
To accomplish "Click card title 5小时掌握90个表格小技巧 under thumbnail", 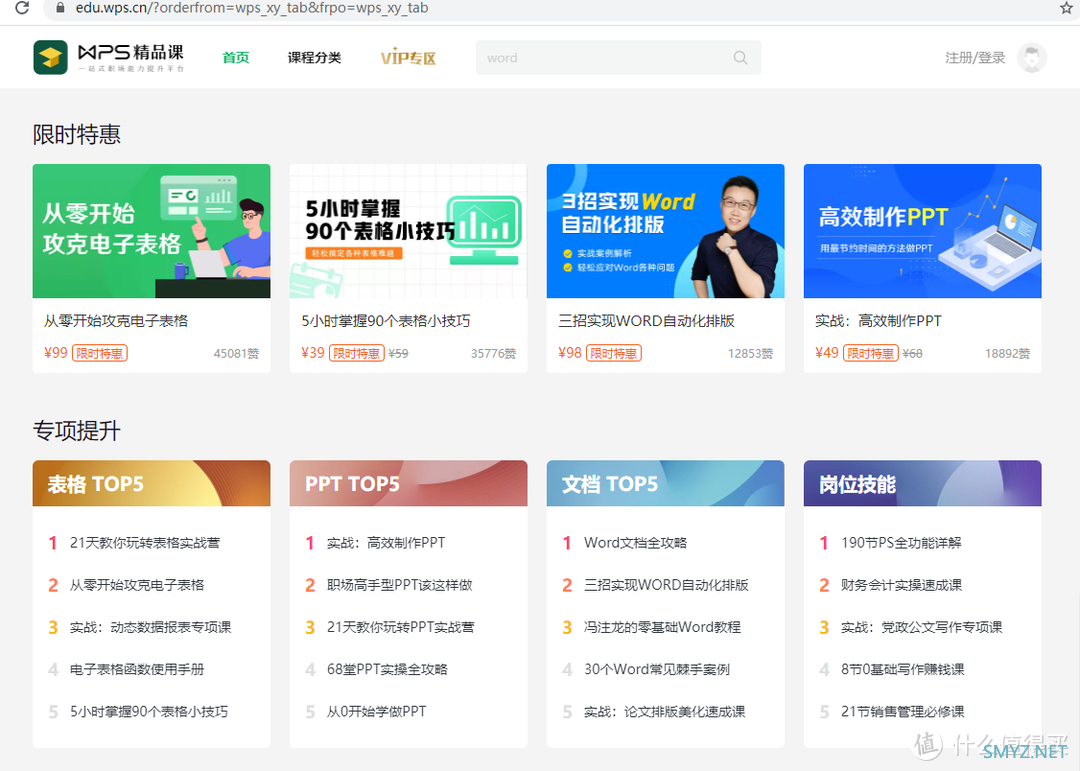I will point(386,321).
